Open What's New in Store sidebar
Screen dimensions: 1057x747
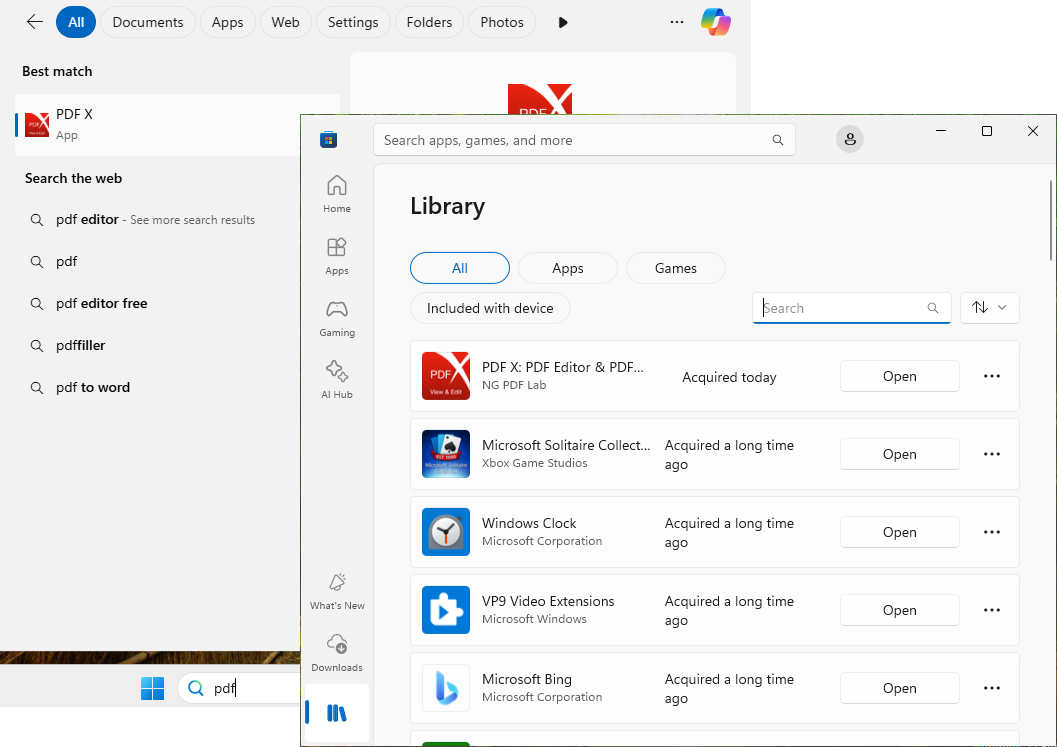coord(336,591)
